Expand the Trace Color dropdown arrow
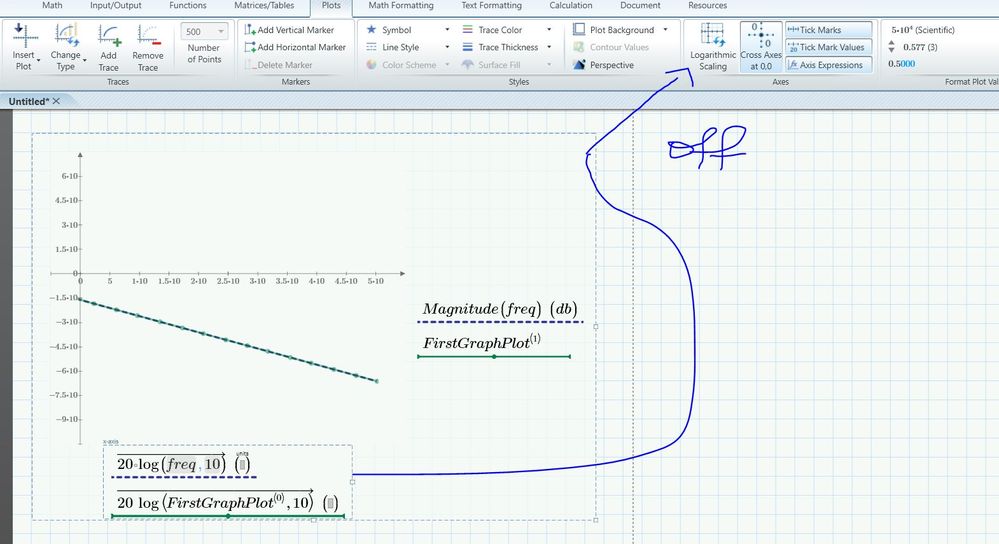 pos(549,30)
